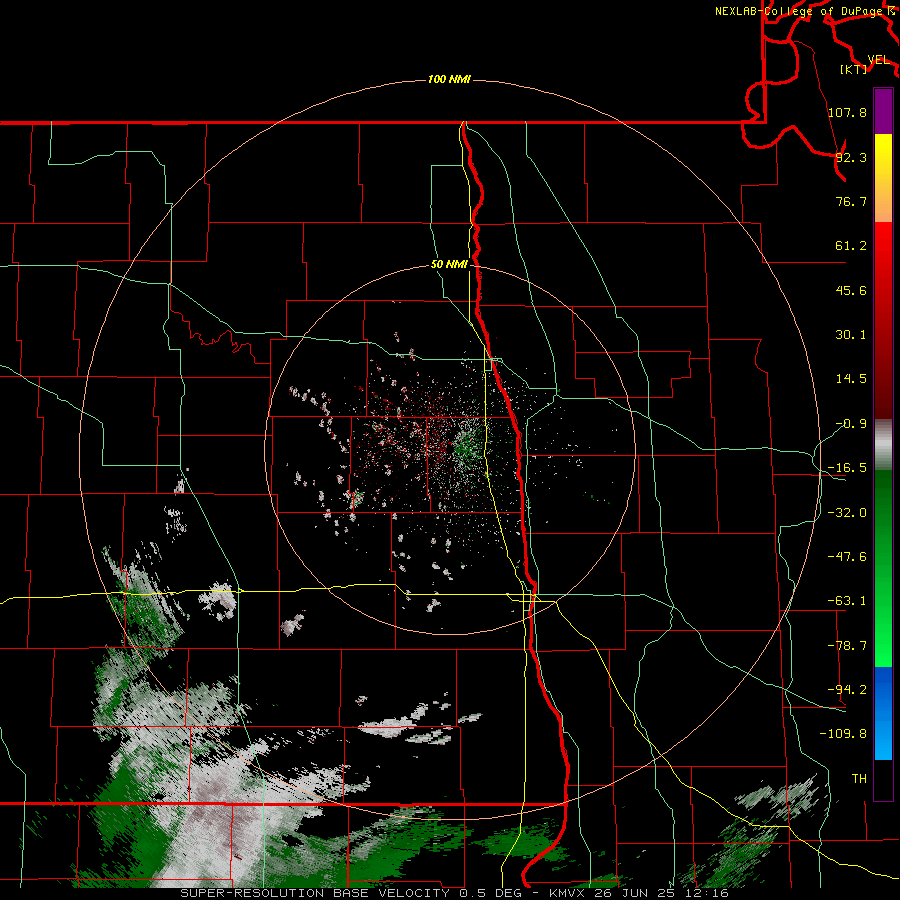
Task: Click the TH threshold legend label
Action: [859, 779]
